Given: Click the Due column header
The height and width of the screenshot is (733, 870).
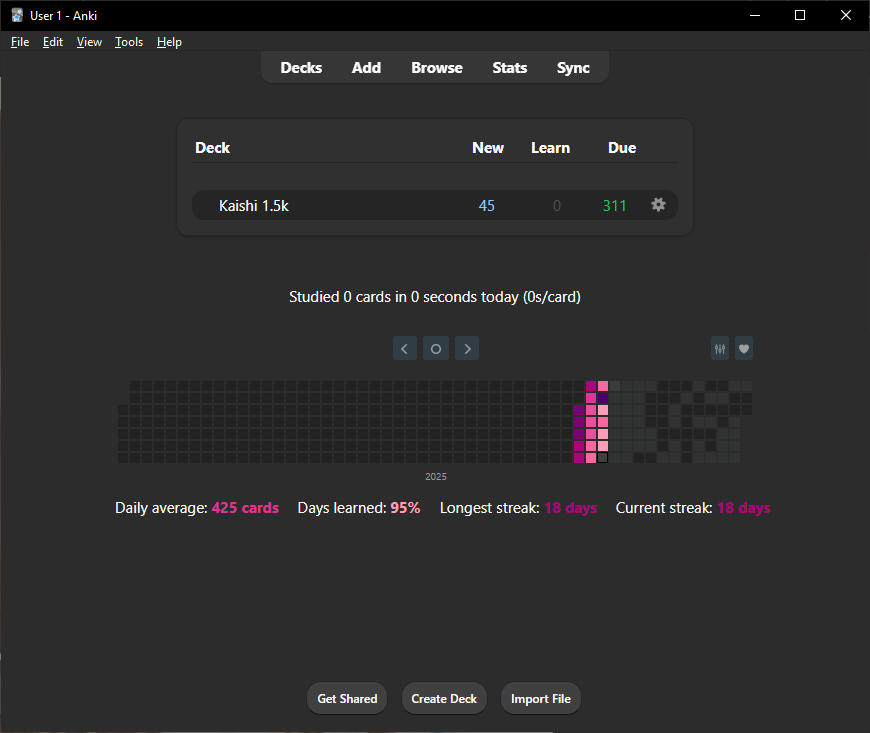Looking at the screenshot, I should [622, 148].
